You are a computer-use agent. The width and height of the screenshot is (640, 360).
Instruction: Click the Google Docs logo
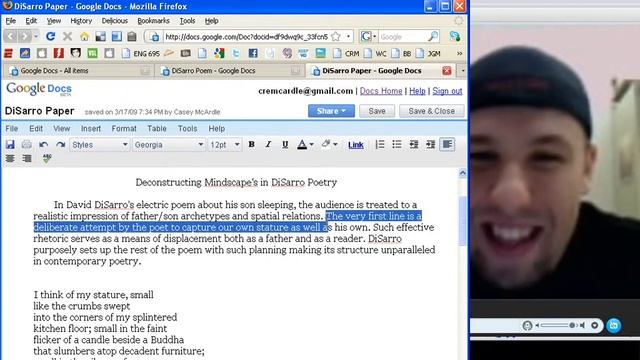[39, 89]
